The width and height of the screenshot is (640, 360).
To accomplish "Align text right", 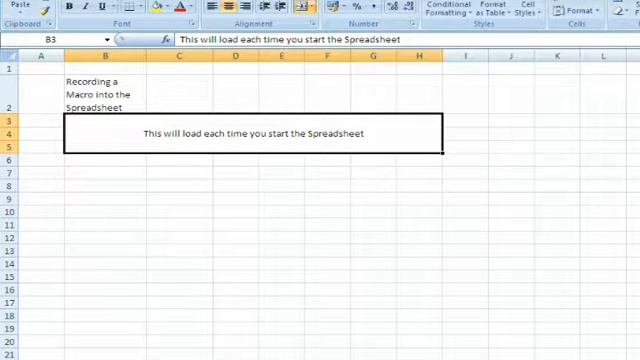I will [x=245, y=6].
